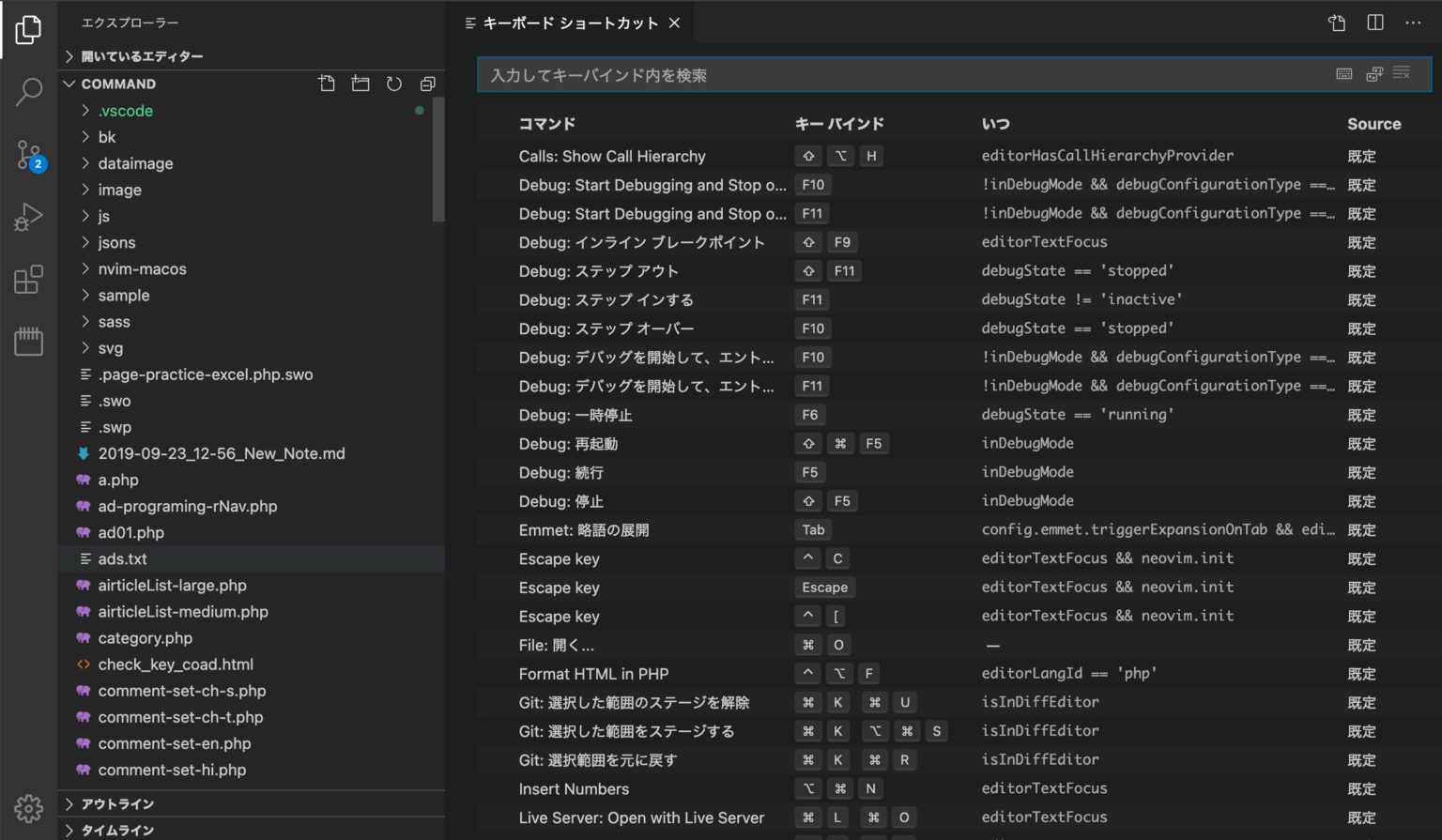The height and width of the screenshot is (840, 1442).
Task: Clear the keybindings search input with the clear icon
Action: click(x=1402, y=73)
